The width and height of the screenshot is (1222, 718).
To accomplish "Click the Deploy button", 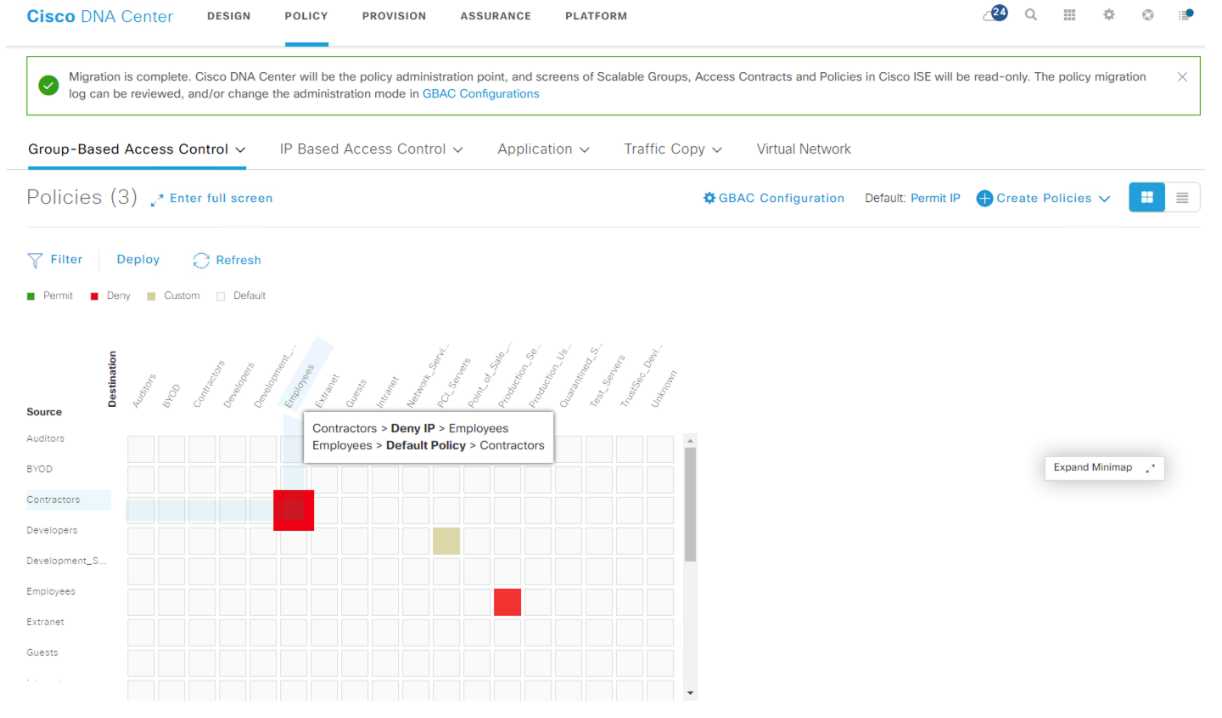I will pos(138,260).
